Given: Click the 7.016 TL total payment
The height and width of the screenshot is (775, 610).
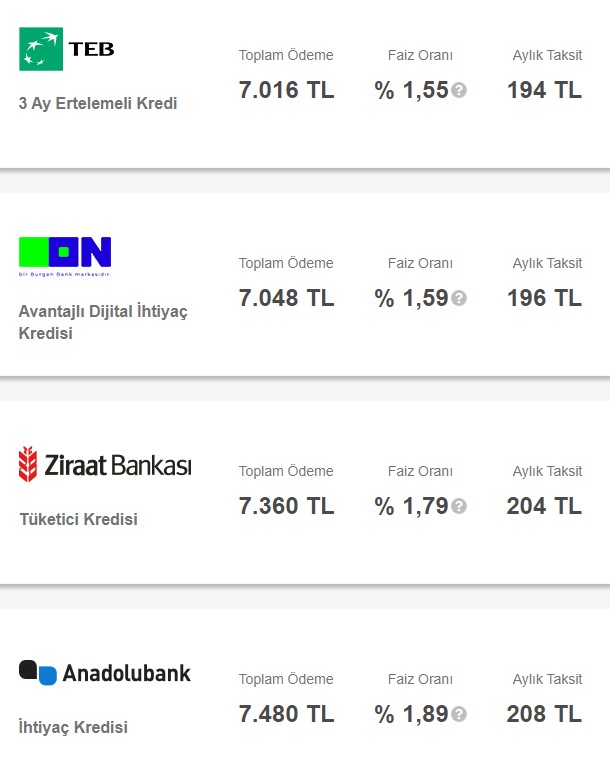Looking at the screenshot, I should 287,90.
